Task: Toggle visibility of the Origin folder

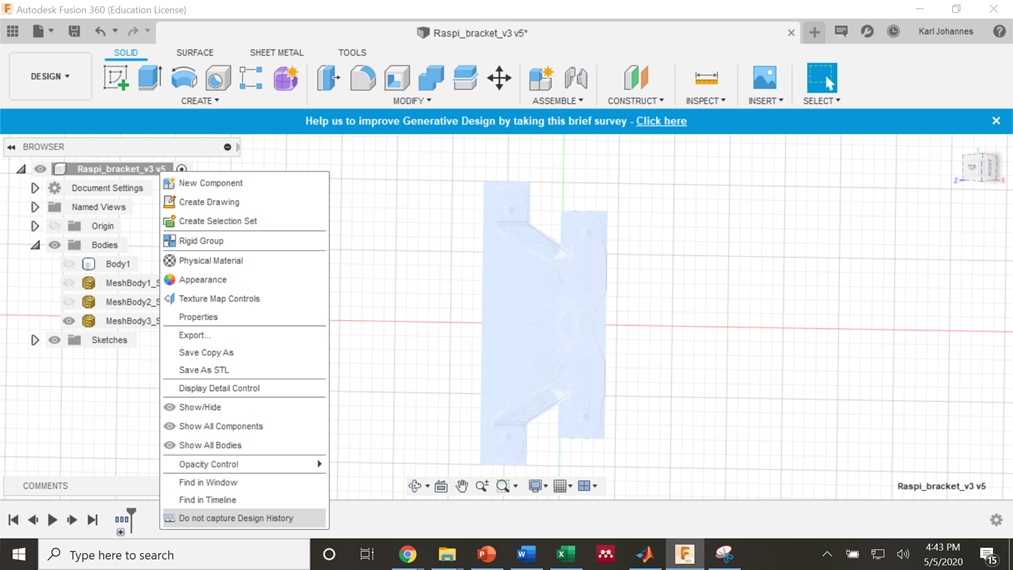Action: 54,226
